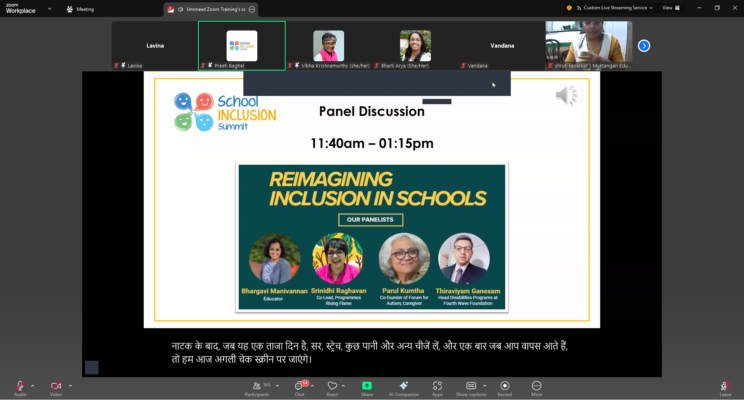Select shruti kasarkar's video tile
Screen dimensions: 744x400
[589, 46]
